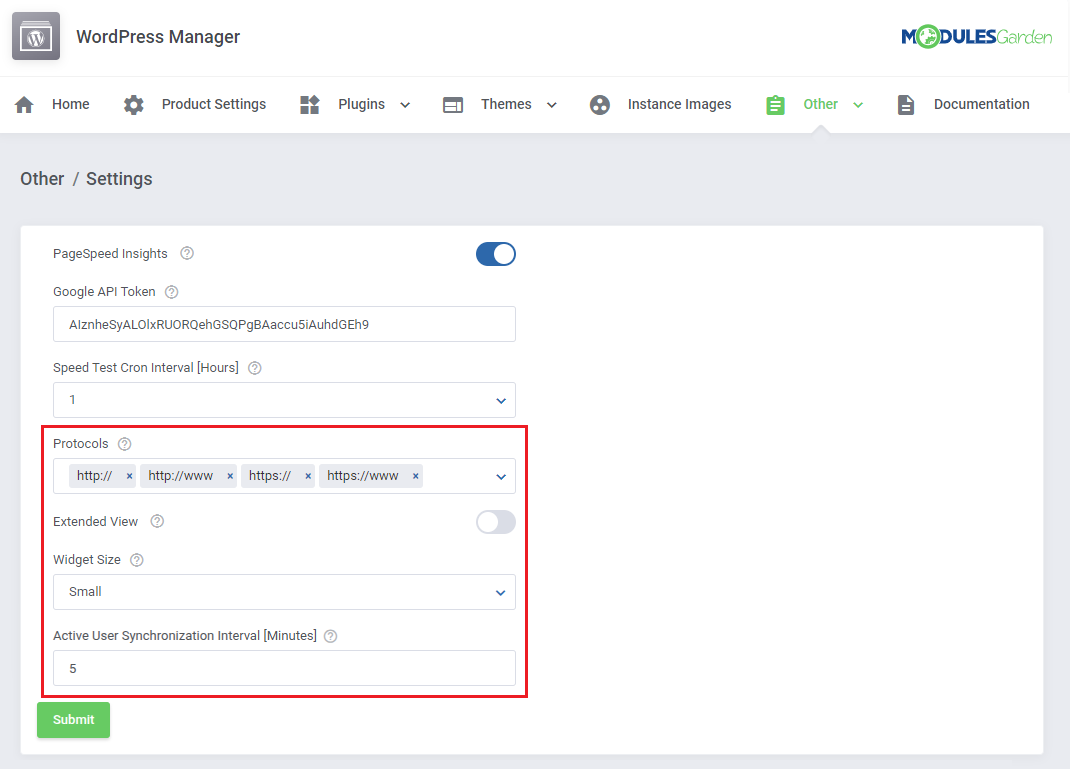The image size is (1070, 769).
Task: Click help icon beside Speed Test Cron Interval
Action: tap(255, 368)
